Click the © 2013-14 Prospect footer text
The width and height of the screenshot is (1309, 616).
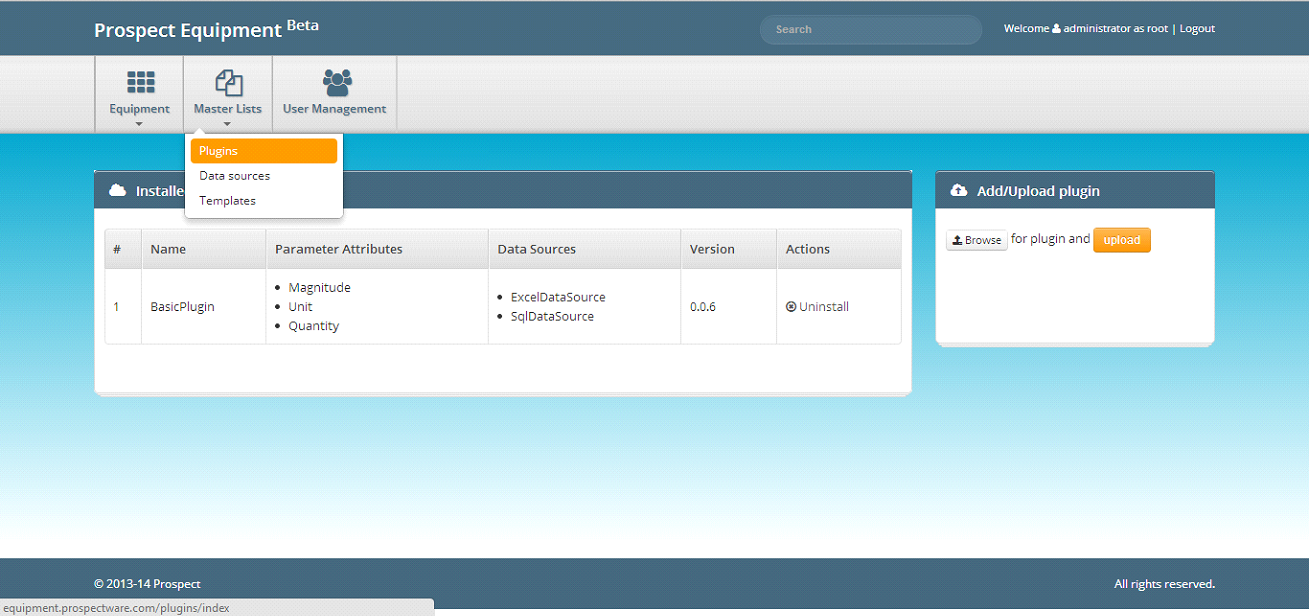click(x=147, y=584)
